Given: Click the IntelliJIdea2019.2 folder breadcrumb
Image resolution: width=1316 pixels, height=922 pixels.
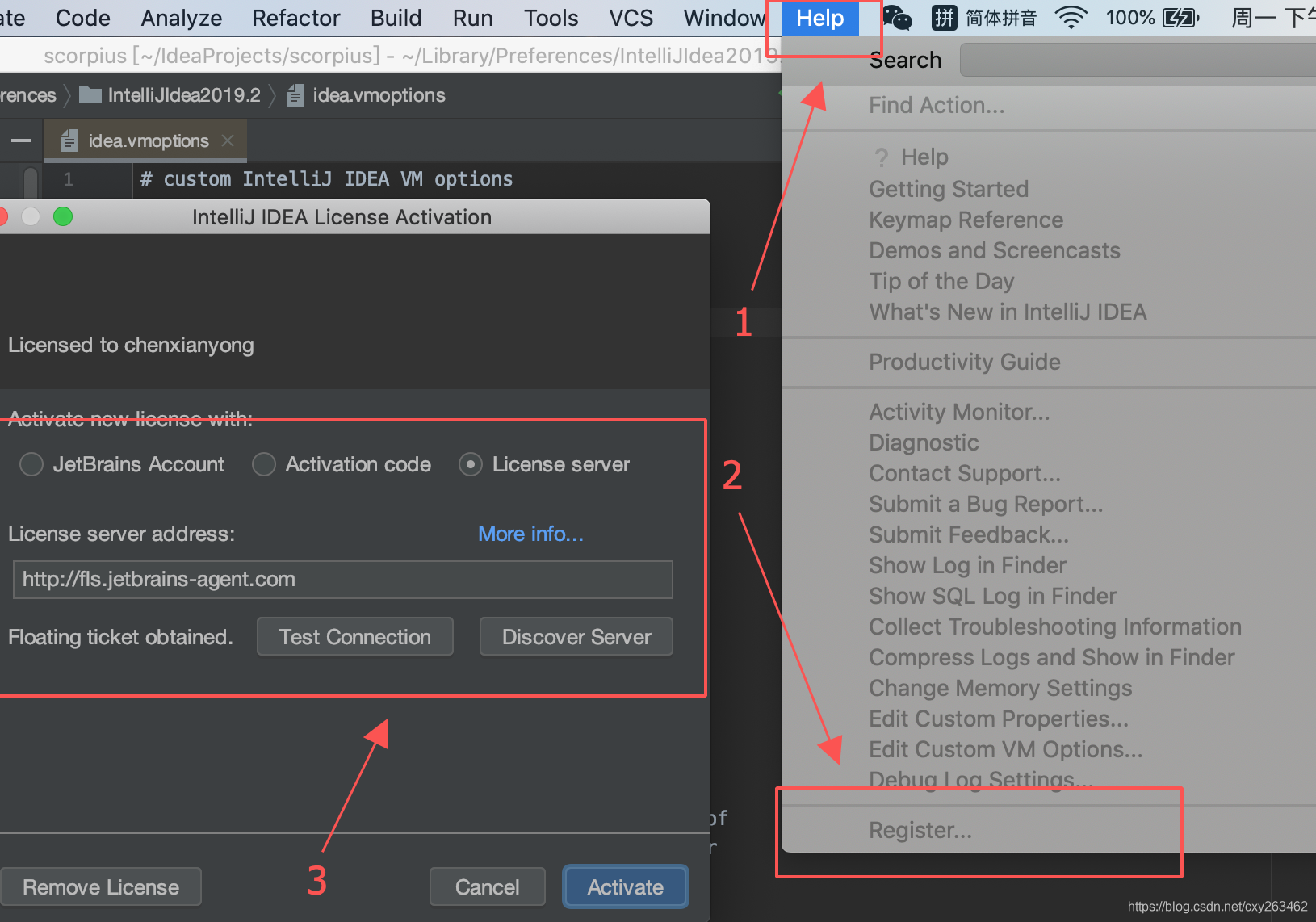Looking at the screenshot, I should click(170, 95).
